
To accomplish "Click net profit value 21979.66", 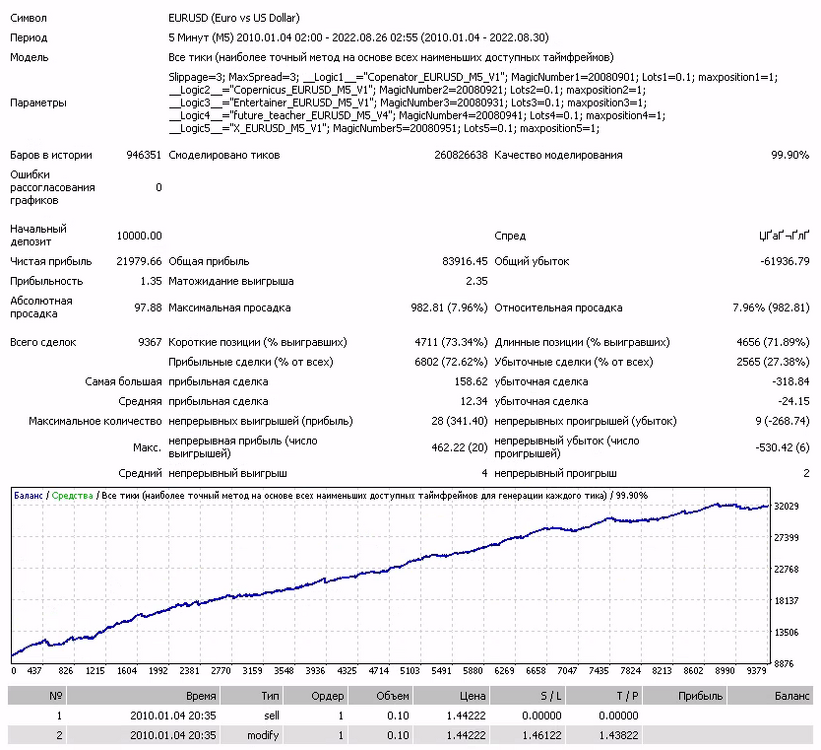I will coord(139,261).
